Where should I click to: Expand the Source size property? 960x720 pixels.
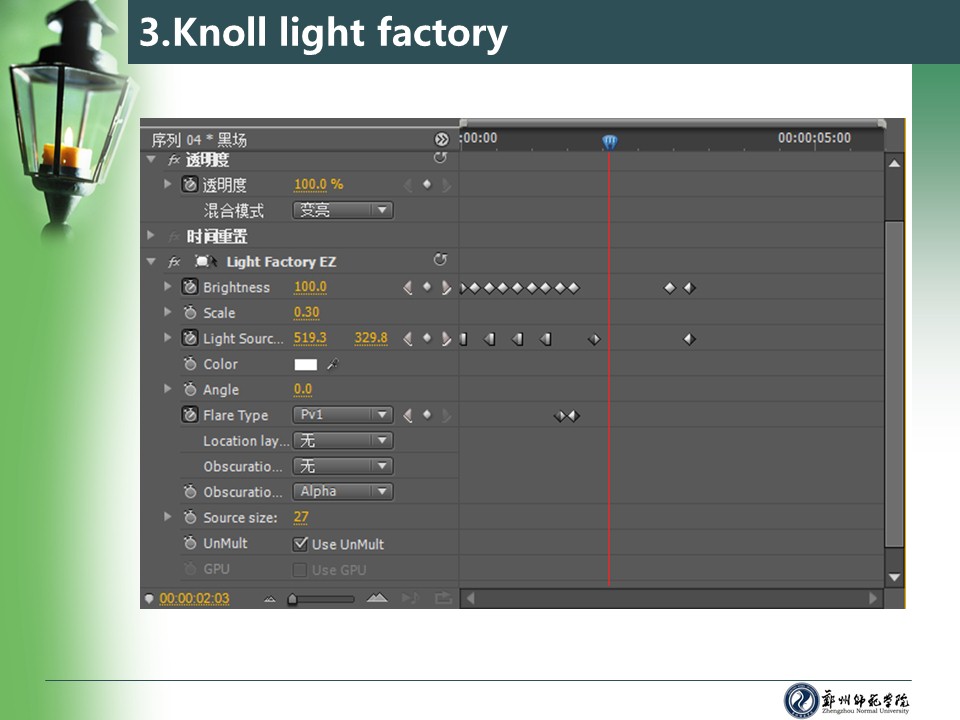167,517
